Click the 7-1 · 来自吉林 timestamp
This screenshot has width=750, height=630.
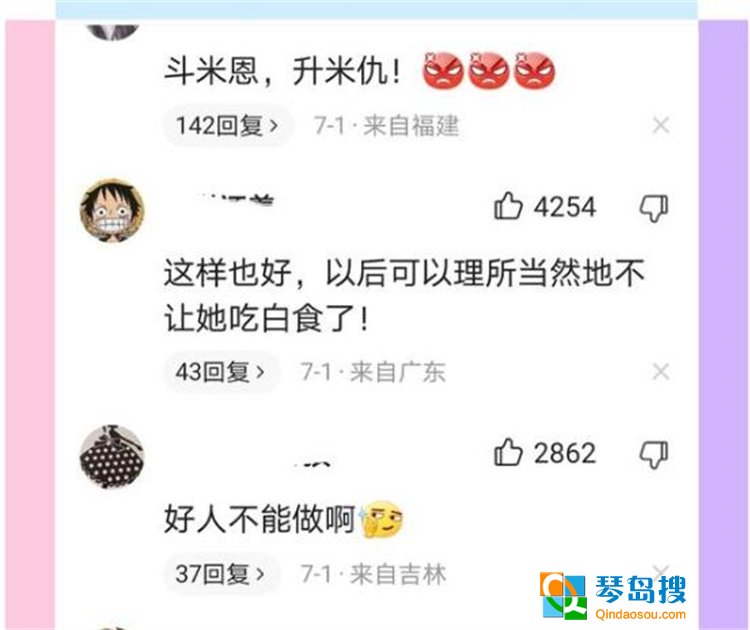(373, 574)
